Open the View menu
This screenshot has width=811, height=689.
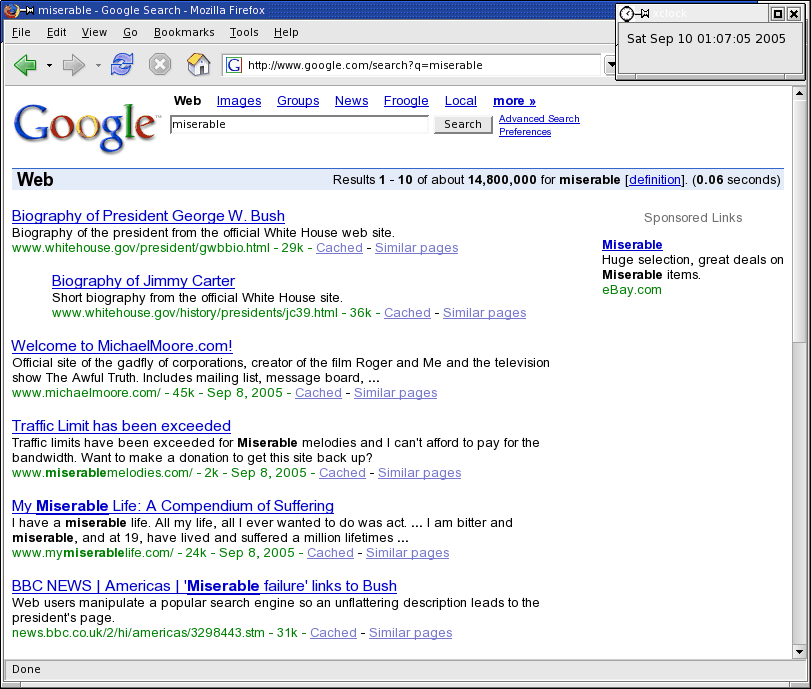pos(94,32)
